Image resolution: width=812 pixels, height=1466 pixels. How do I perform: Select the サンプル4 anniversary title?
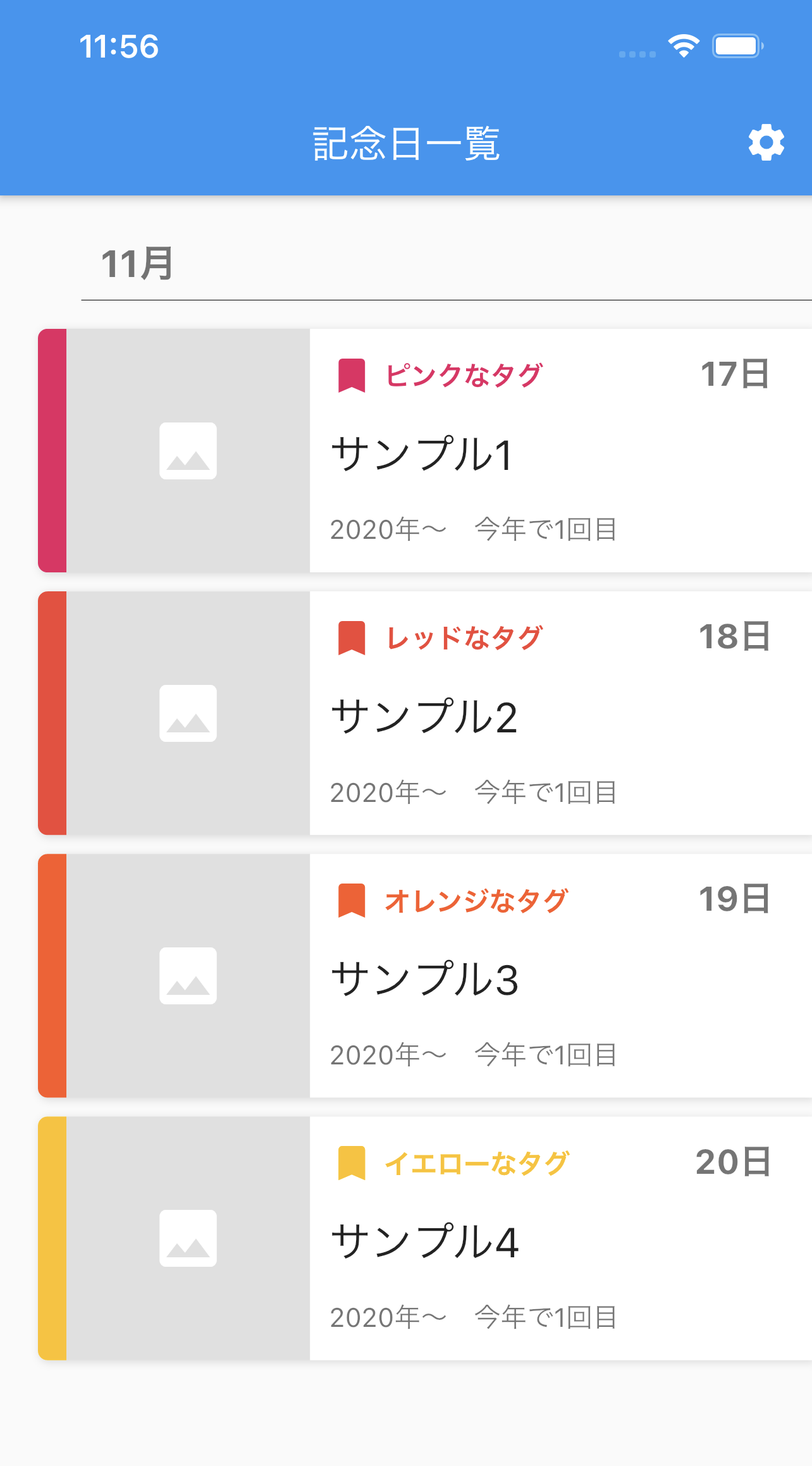[424, 1241]
